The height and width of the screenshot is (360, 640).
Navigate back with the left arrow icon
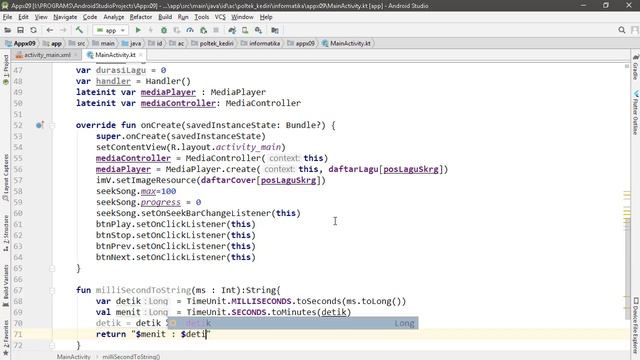[x=50, y=30]
